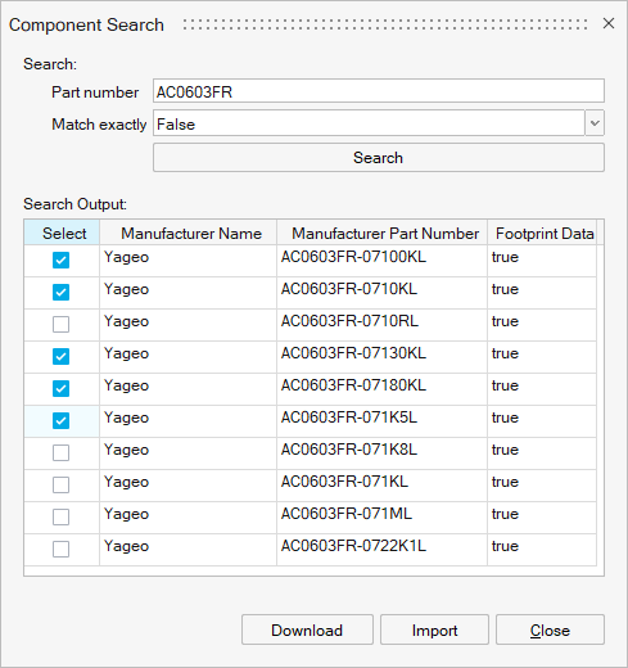Tick the AC0603FR-0722K1L checkbox
The width and height of the screenshot is (628, 668).
(x=61, y=548)
